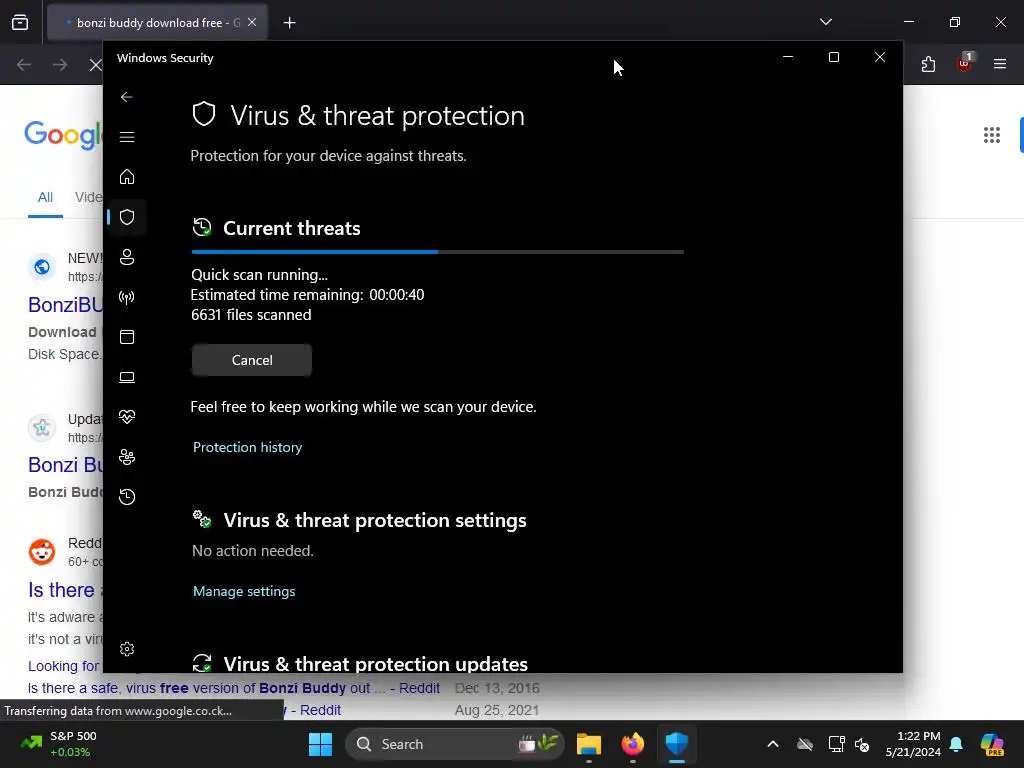This screenshot has height=768, width=1024.
Task: Open Firewall & network protection sidebar icon
Action: [x=127, y=297]
